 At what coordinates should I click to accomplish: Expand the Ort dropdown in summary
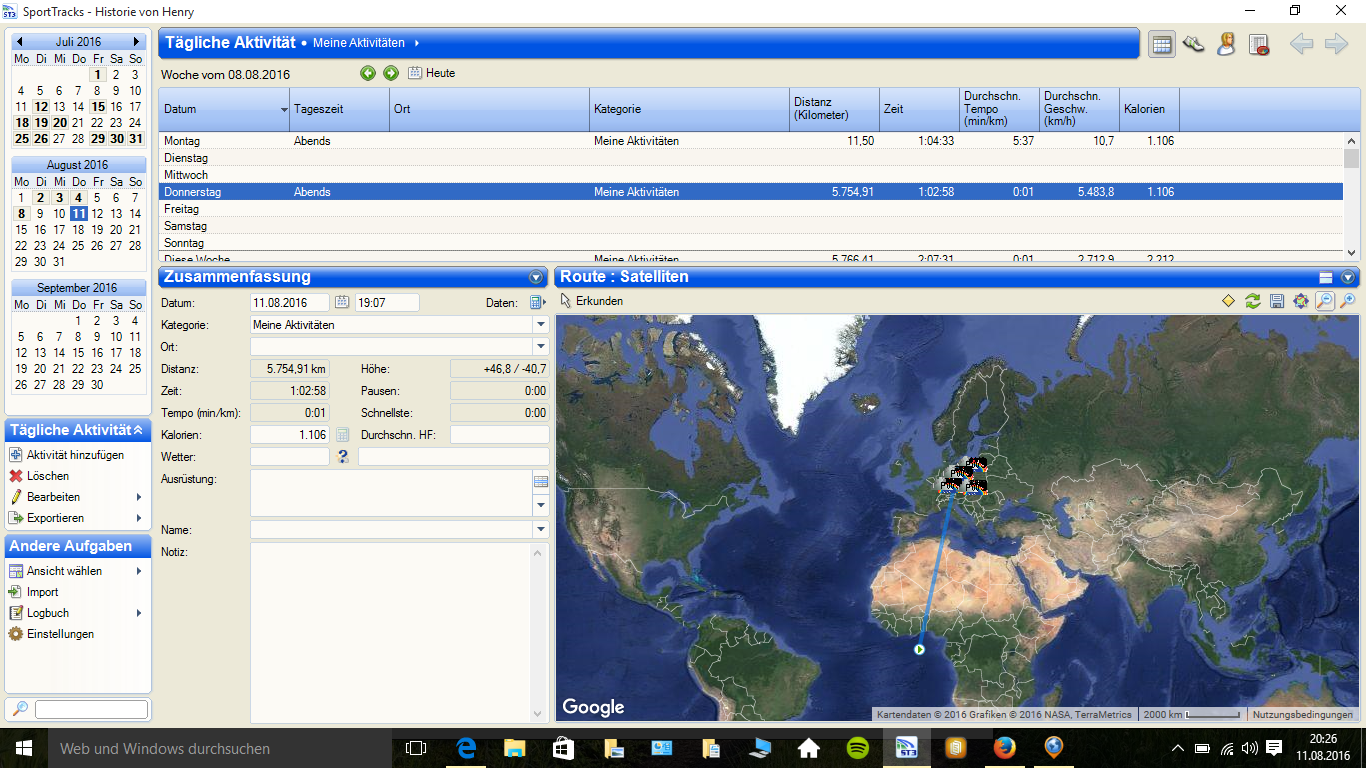541,347
